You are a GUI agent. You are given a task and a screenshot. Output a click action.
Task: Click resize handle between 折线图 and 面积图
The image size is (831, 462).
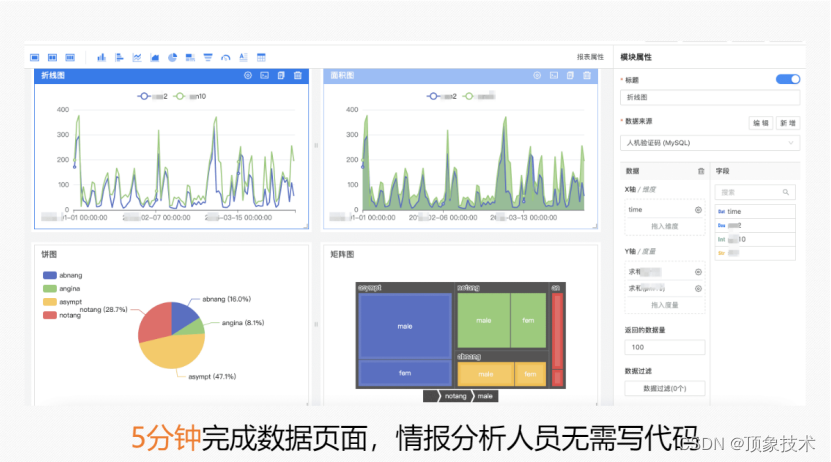coord(316,145)
